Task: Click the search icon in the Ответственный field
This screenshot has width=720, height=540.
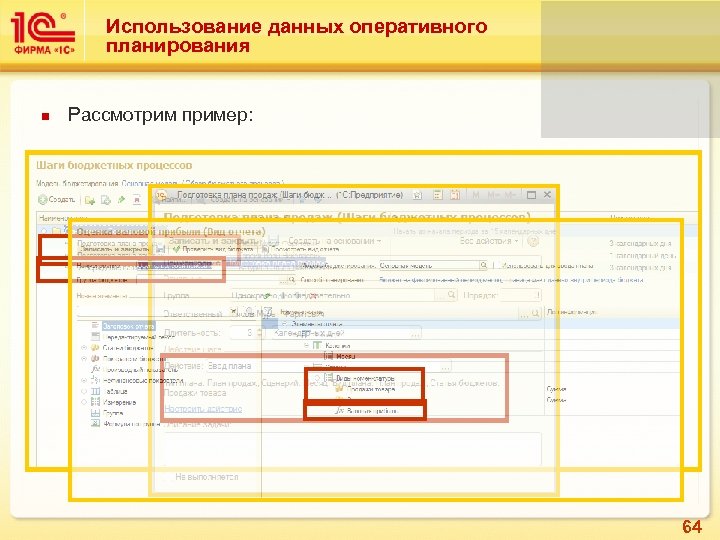Action: click(x=535, y=313)
